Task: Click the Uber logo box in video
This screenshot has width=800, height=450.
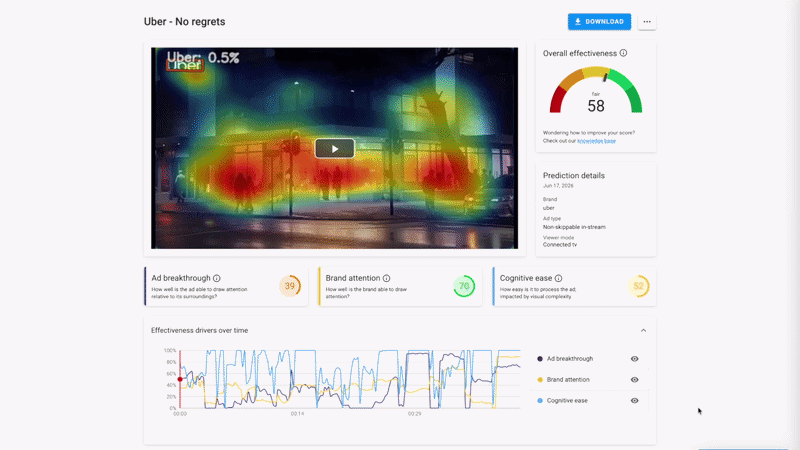Action: click(185, 65)
